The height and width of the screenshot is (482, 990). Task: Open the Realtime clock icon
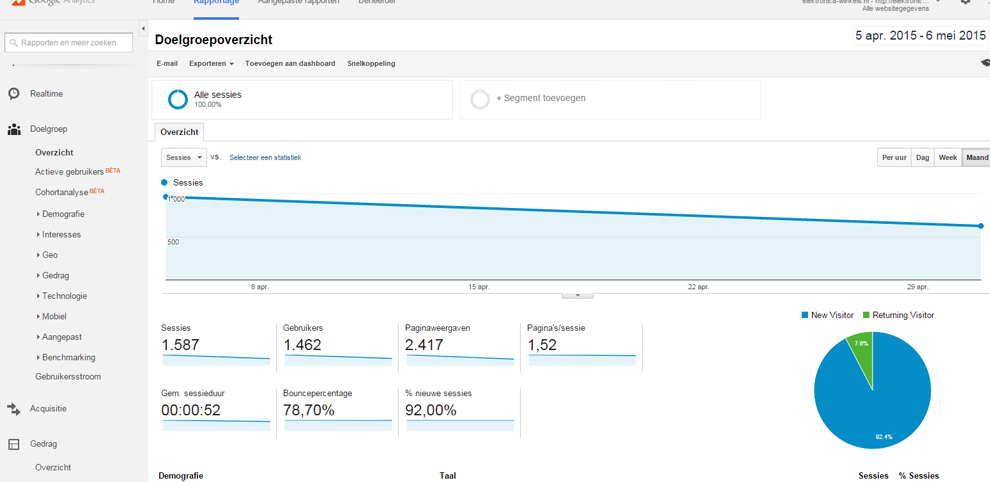(13, 93)
